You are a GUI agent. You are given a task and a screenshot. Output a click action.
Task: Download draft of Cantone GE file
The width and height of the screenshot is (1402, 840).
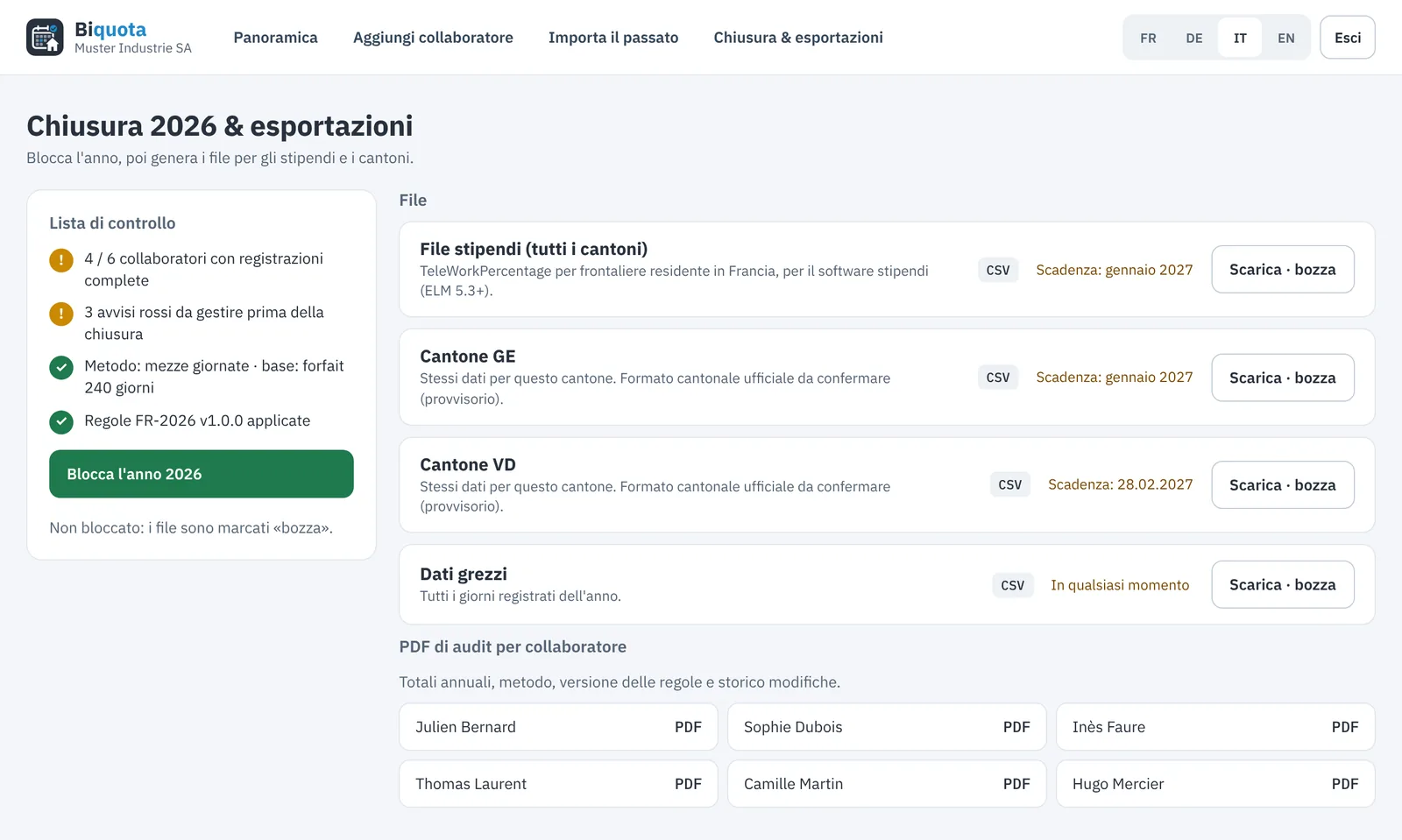pyautogui.click(x=1283, y=378)
